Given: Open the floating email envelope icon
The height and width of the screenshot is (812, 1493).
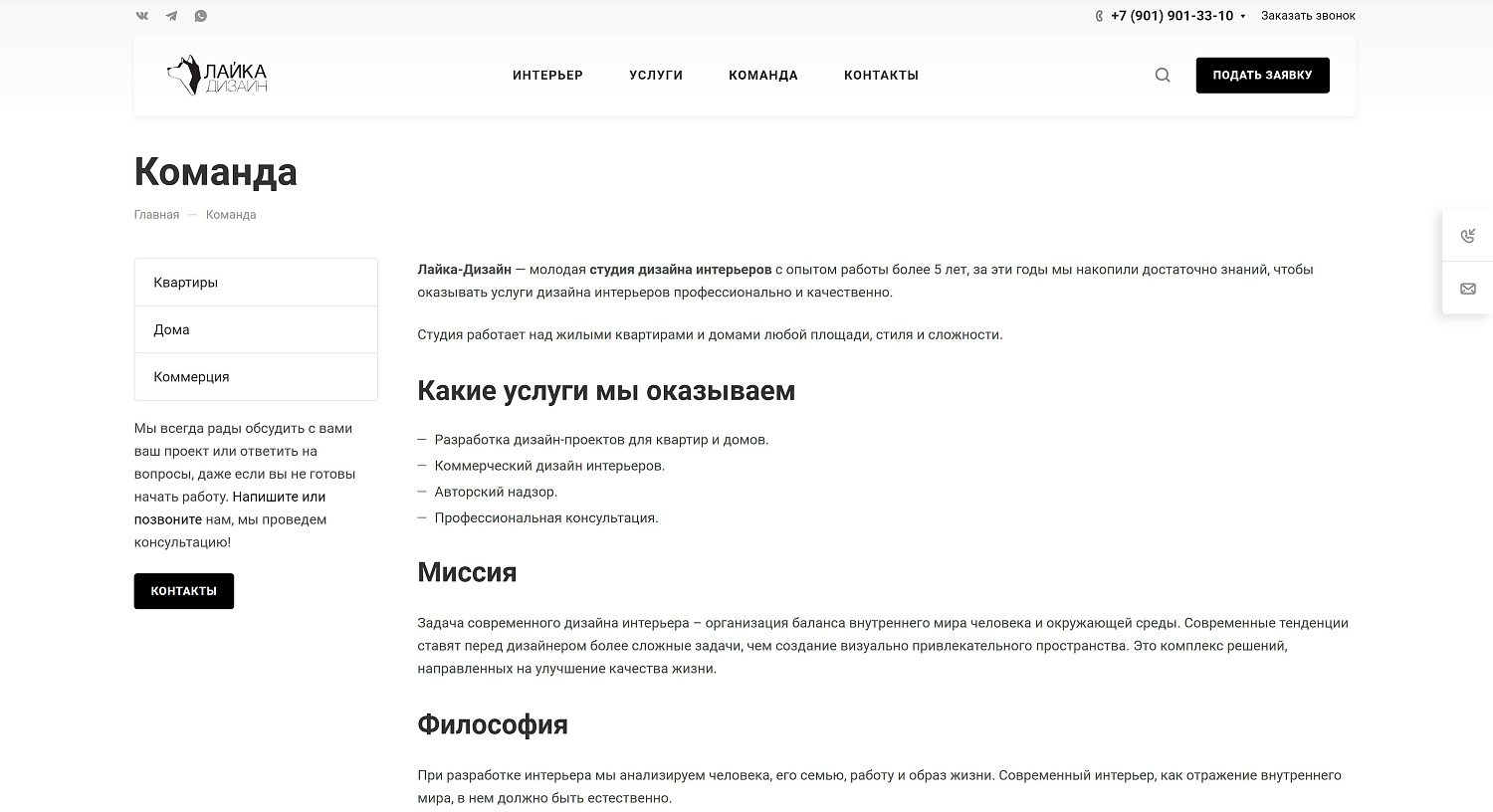Looking at the screenshot, I should tap(1468, 289).
